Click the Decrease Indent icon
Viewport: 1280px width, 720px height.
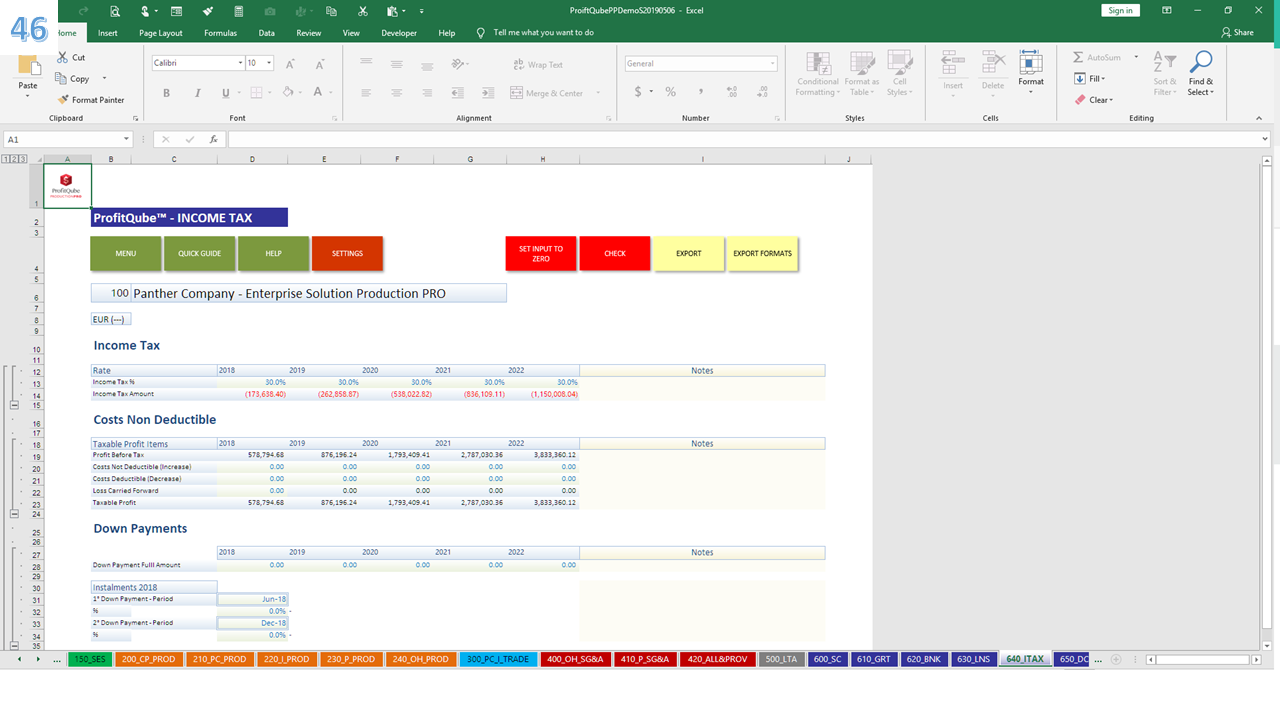tap(457, 93)
